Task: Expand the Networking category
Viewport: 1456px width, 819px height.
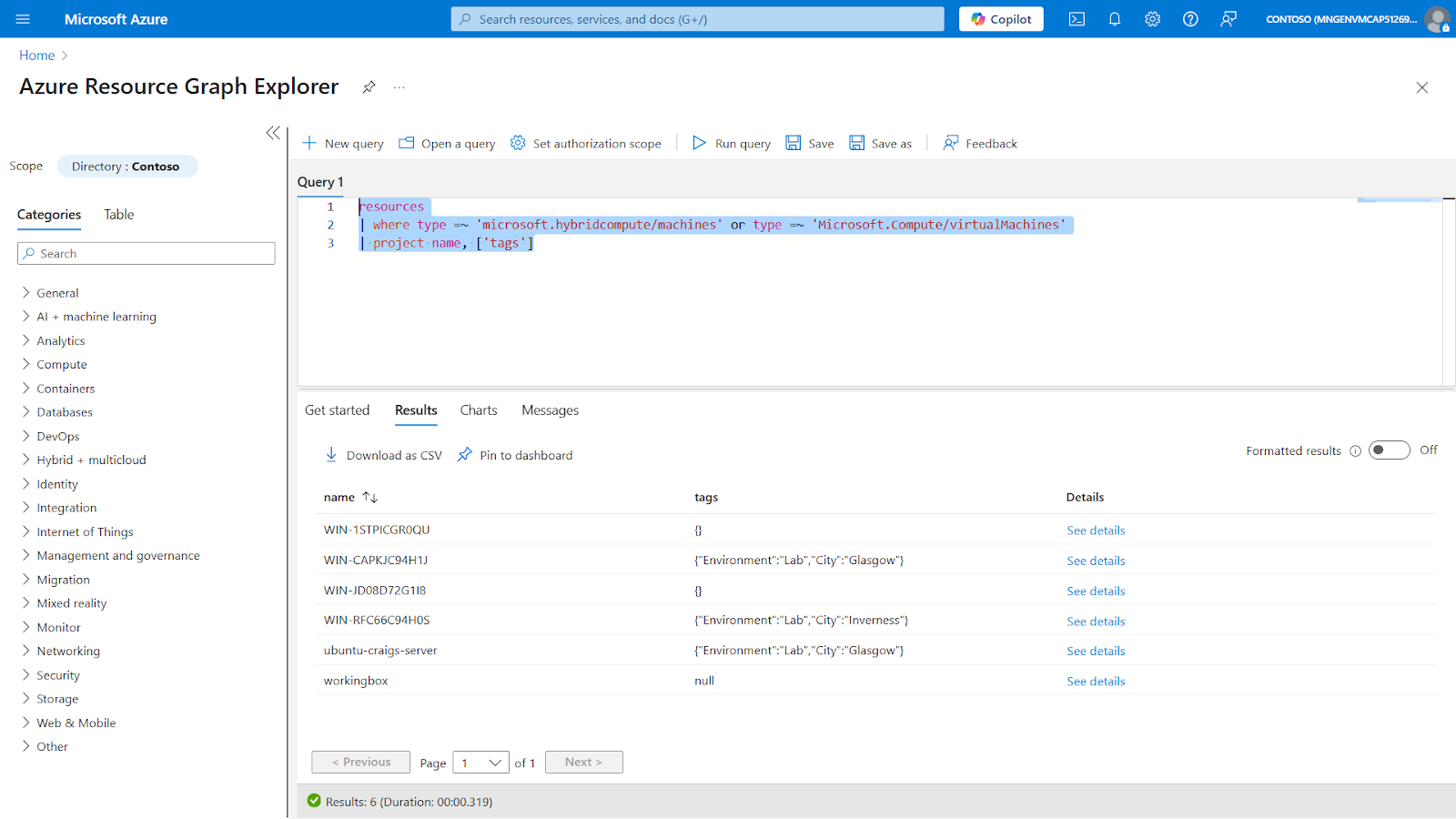Action: (x=60, y=652)
